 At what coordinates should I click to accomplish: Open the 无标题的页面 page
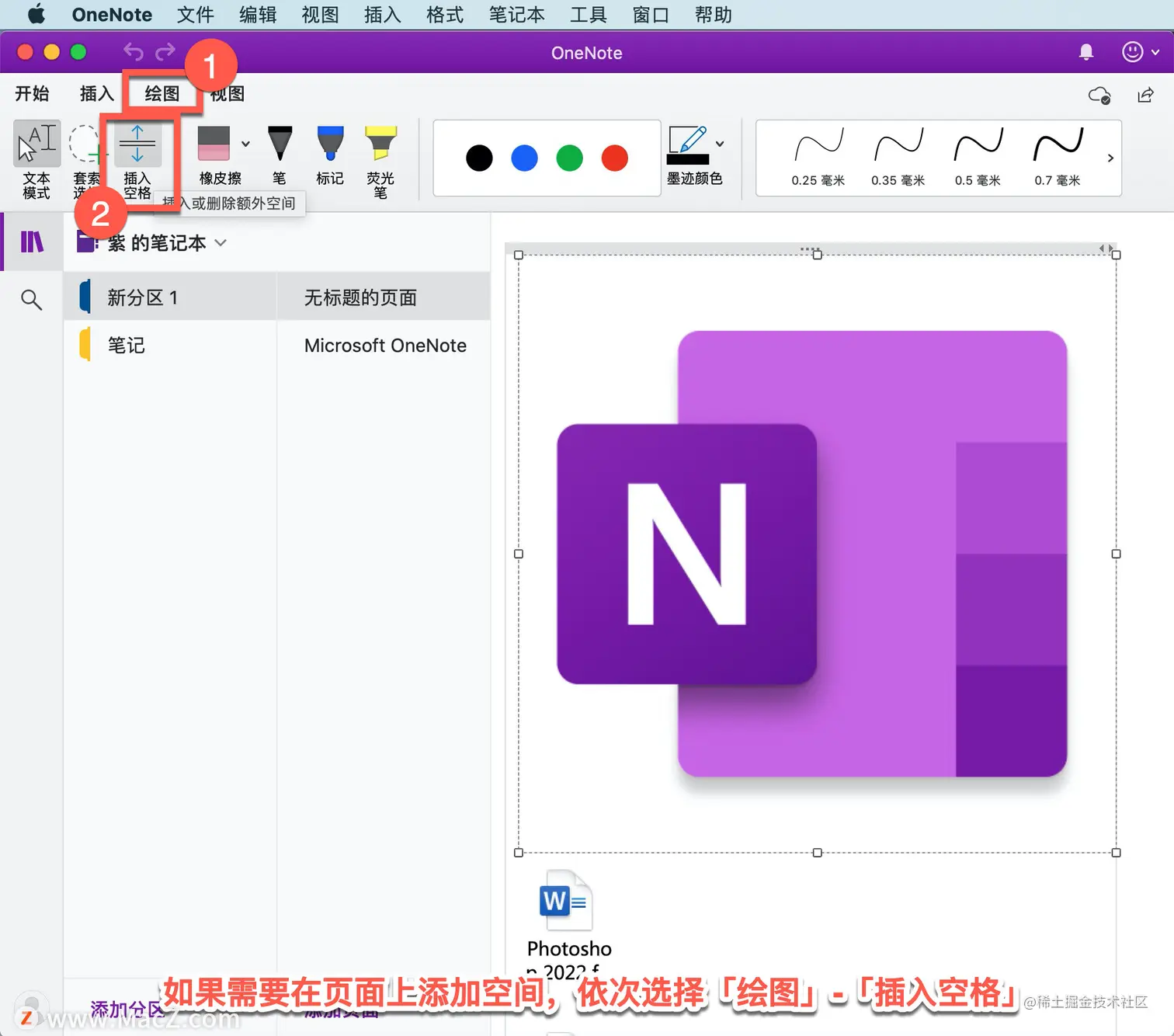pos(384,297)
